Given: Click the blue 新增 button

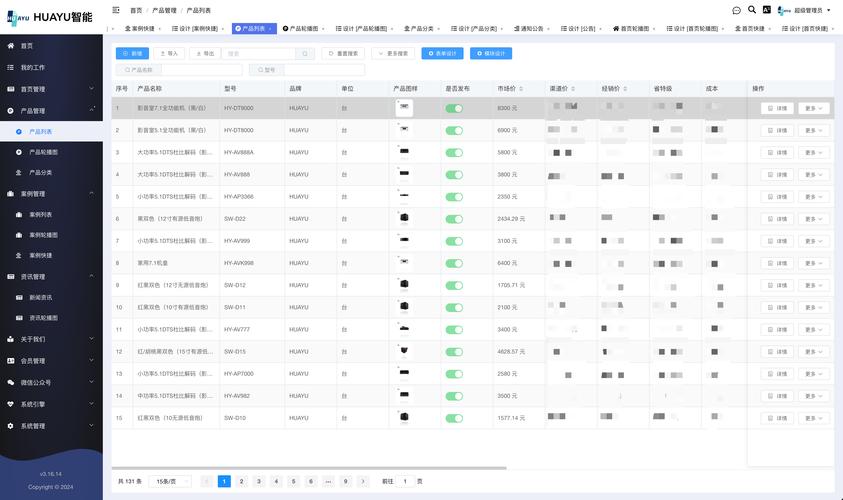Looking at the screenshot, I should pos(132,53).
